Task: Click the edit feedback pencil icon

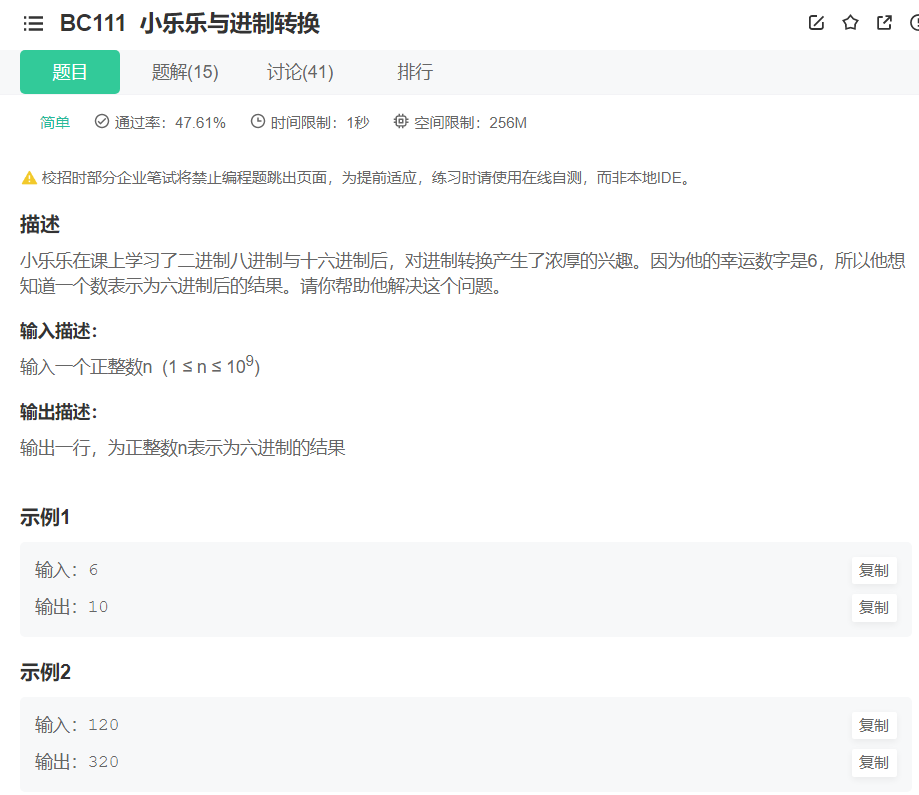Action: pyautogui.click(x=817, y=22)
